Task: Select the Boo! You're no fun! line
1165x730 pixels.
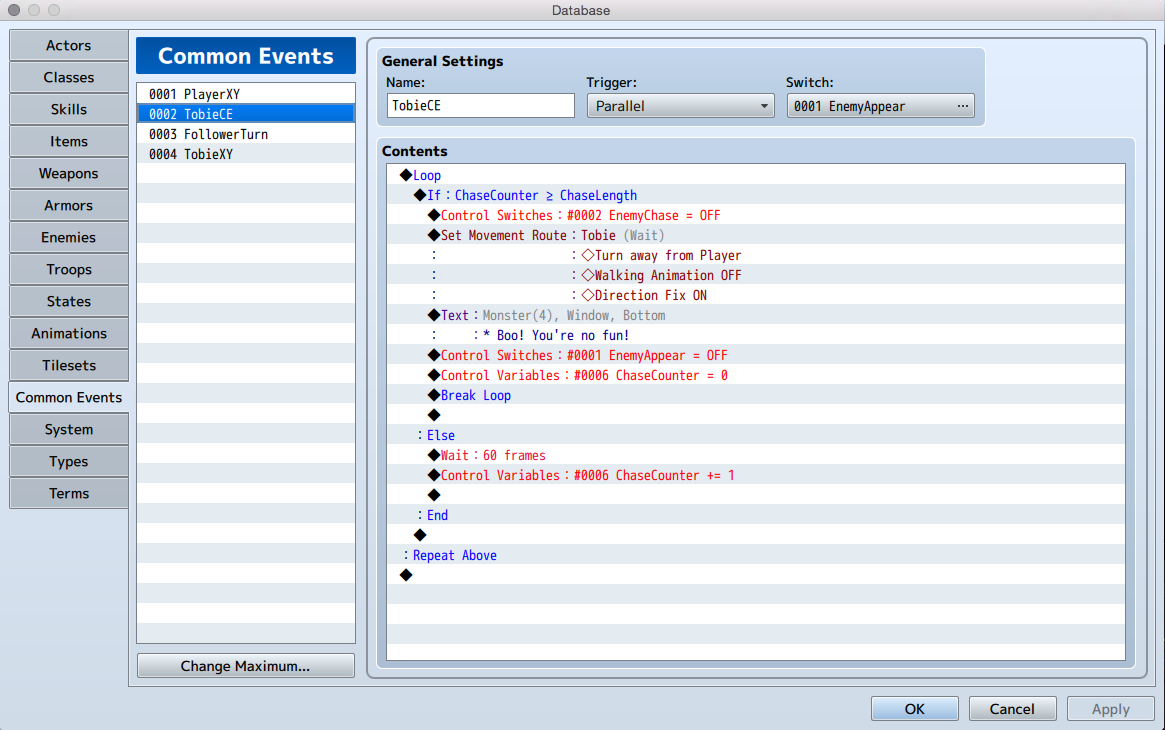Action: [756, 336]
